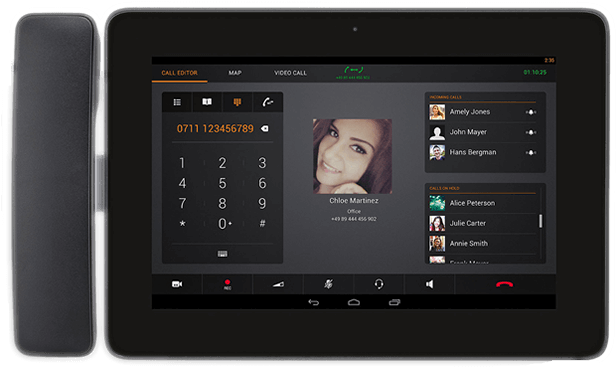Click Hans Bergman avatar

point(437,152)
